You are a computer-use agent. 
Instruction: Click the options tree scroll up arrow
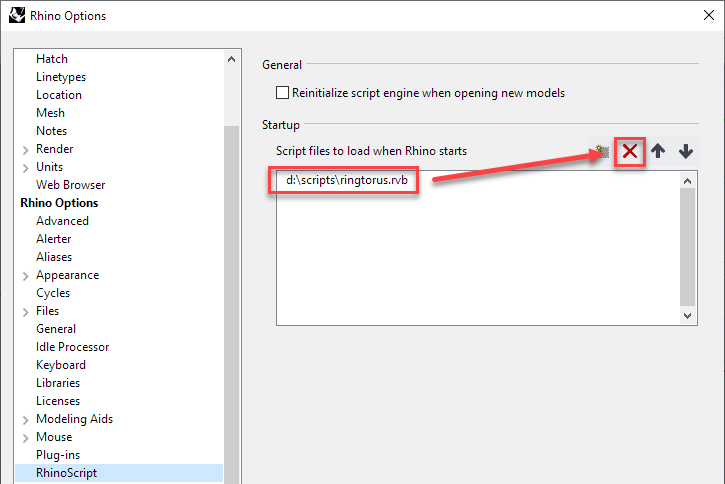232,59
